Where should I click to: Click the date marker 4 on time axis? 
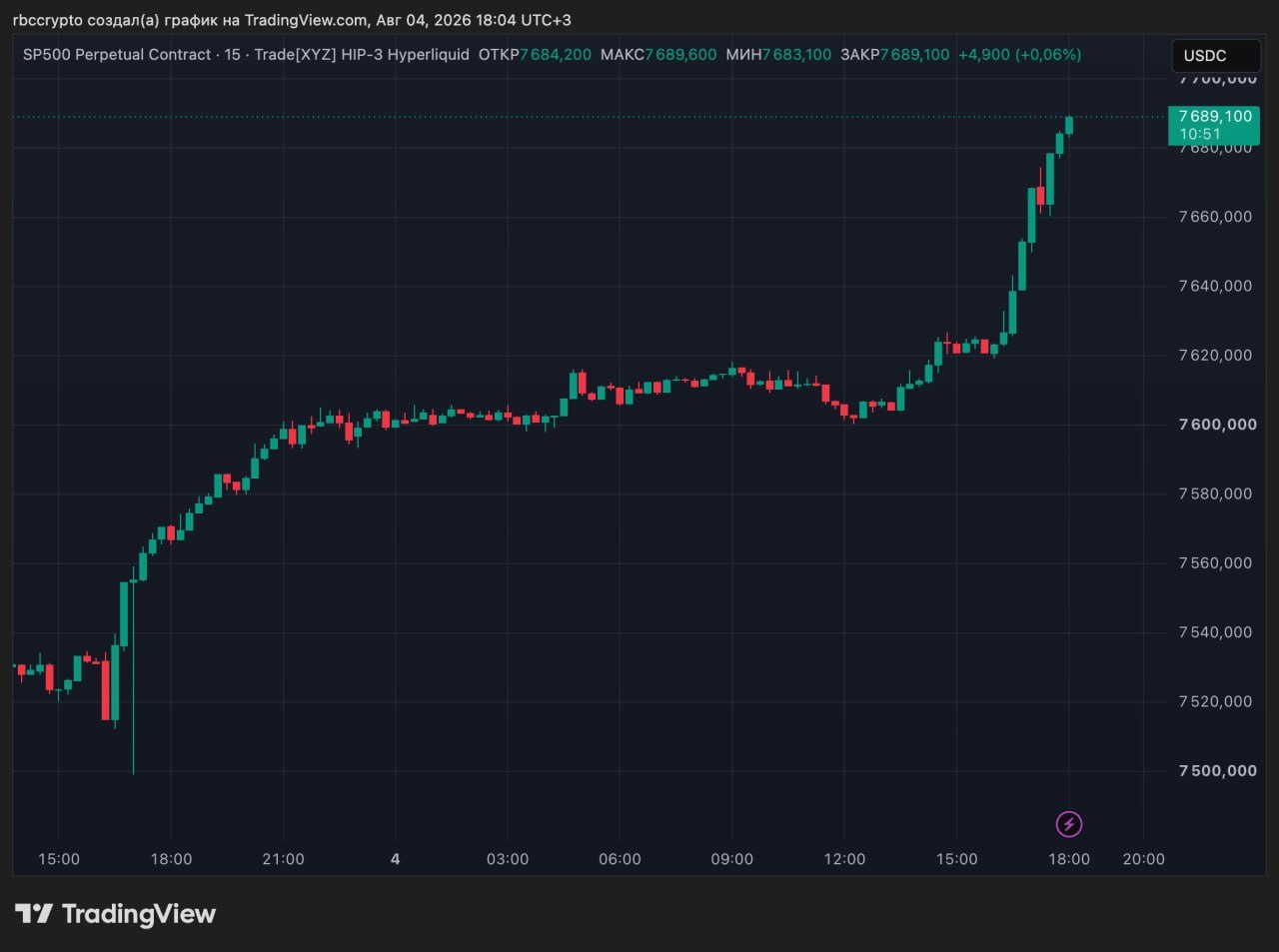396,859
